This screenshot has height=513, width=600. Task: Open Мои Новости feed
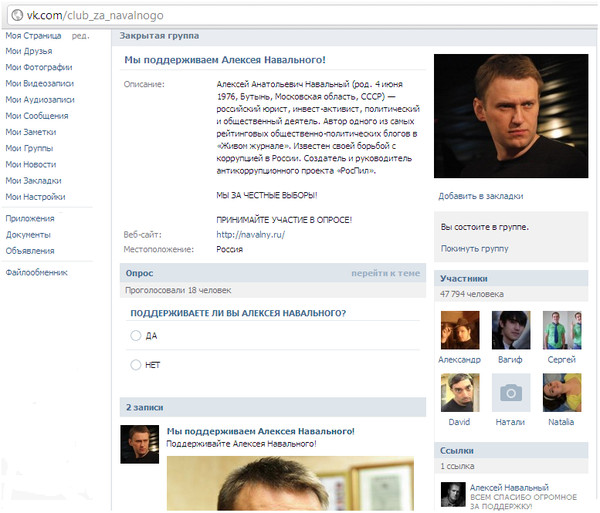31,164
